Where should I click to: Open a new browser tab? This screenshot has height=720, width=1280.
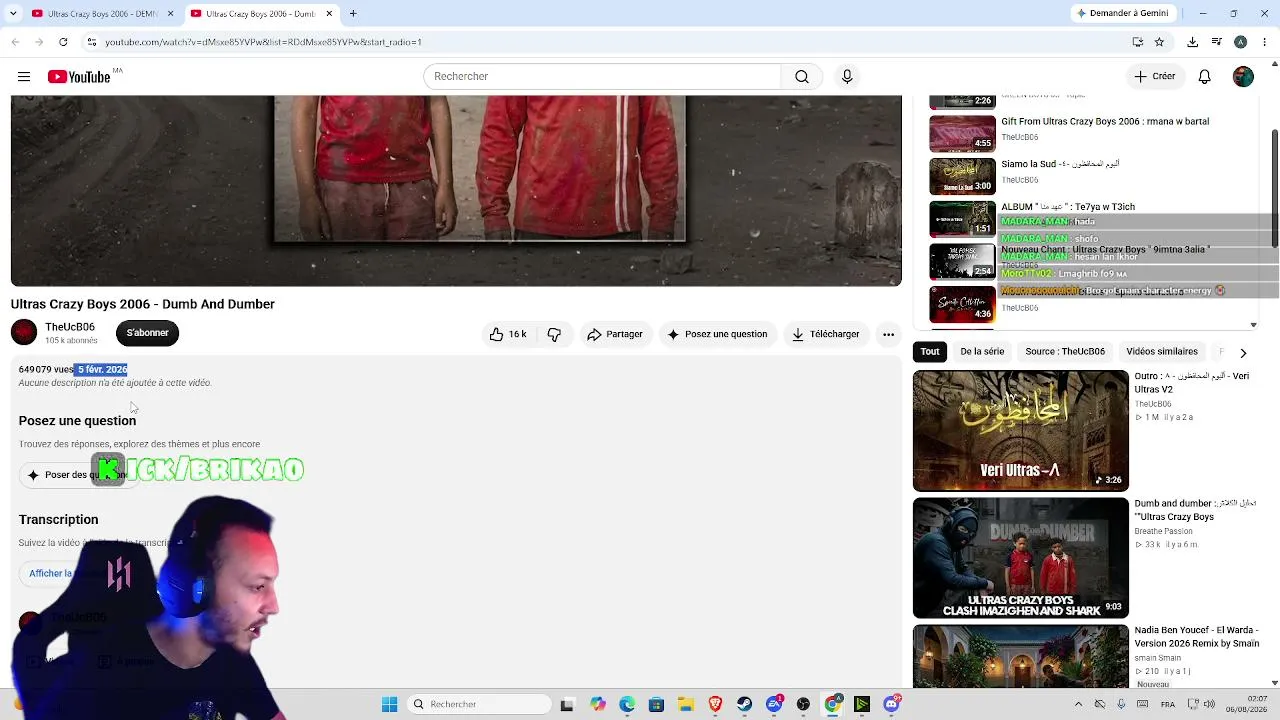click(x=353, y=13)
